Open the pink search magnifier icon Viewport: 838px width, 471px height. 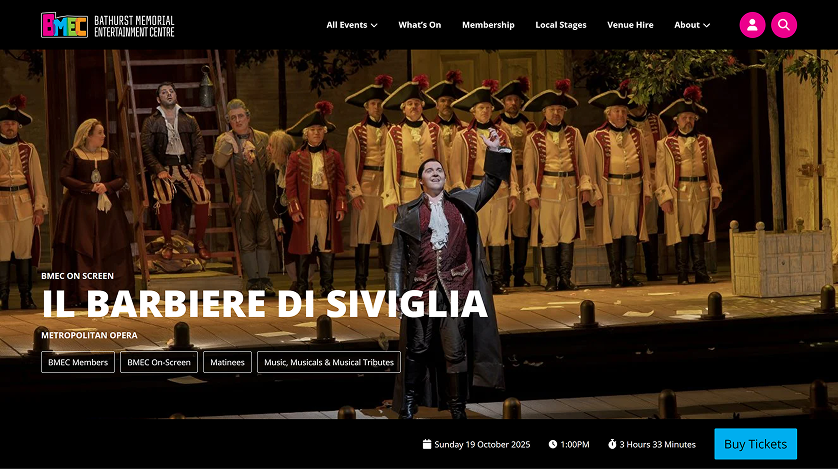[x=783, y=25]
